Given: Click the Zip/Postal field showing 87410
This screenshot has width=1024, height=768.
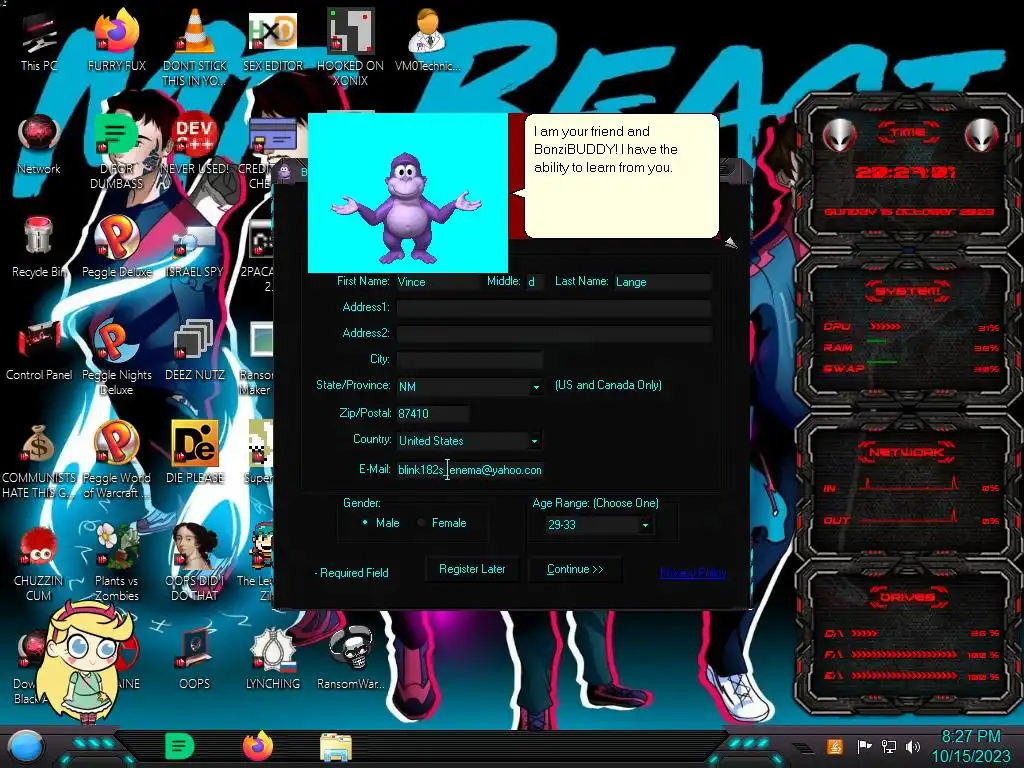Looking at the screenshot, I should pyautogui.click(x=432, y=413).
